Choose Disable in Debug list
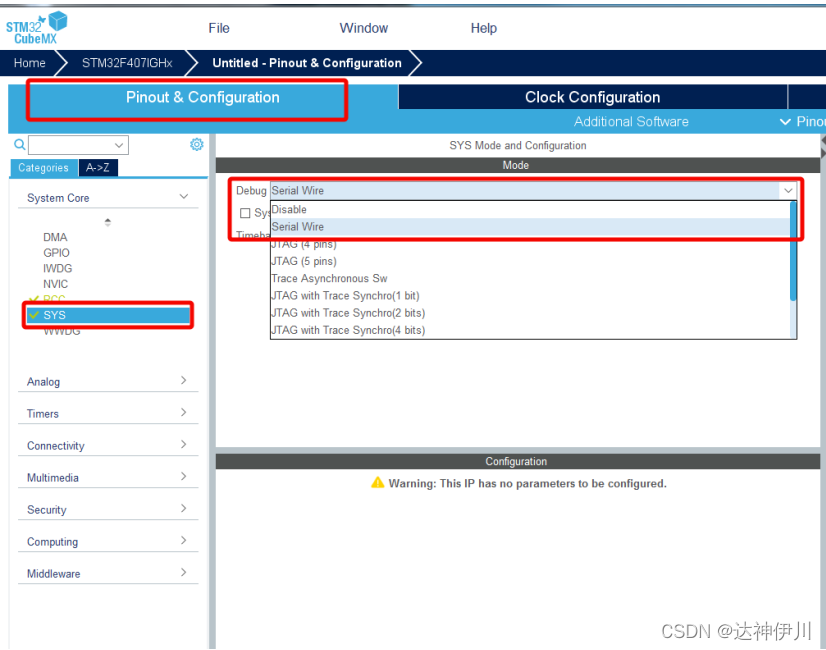The width and height of the screenshot is (826, 650). click(x=530, y=210)
